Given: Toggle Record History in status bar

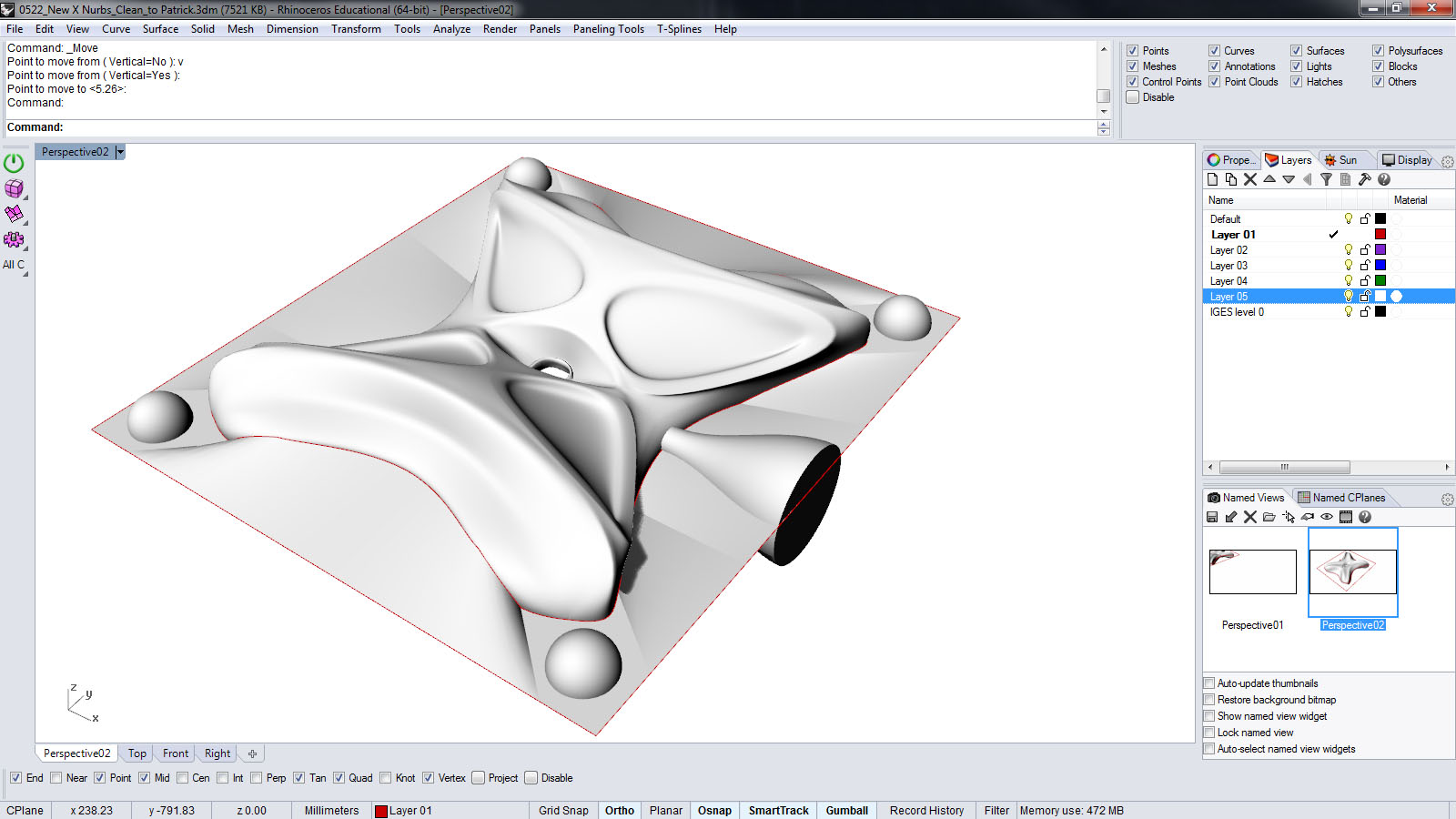Looking at the screenshot, I should pyautogui.click(x=926, y=811).
